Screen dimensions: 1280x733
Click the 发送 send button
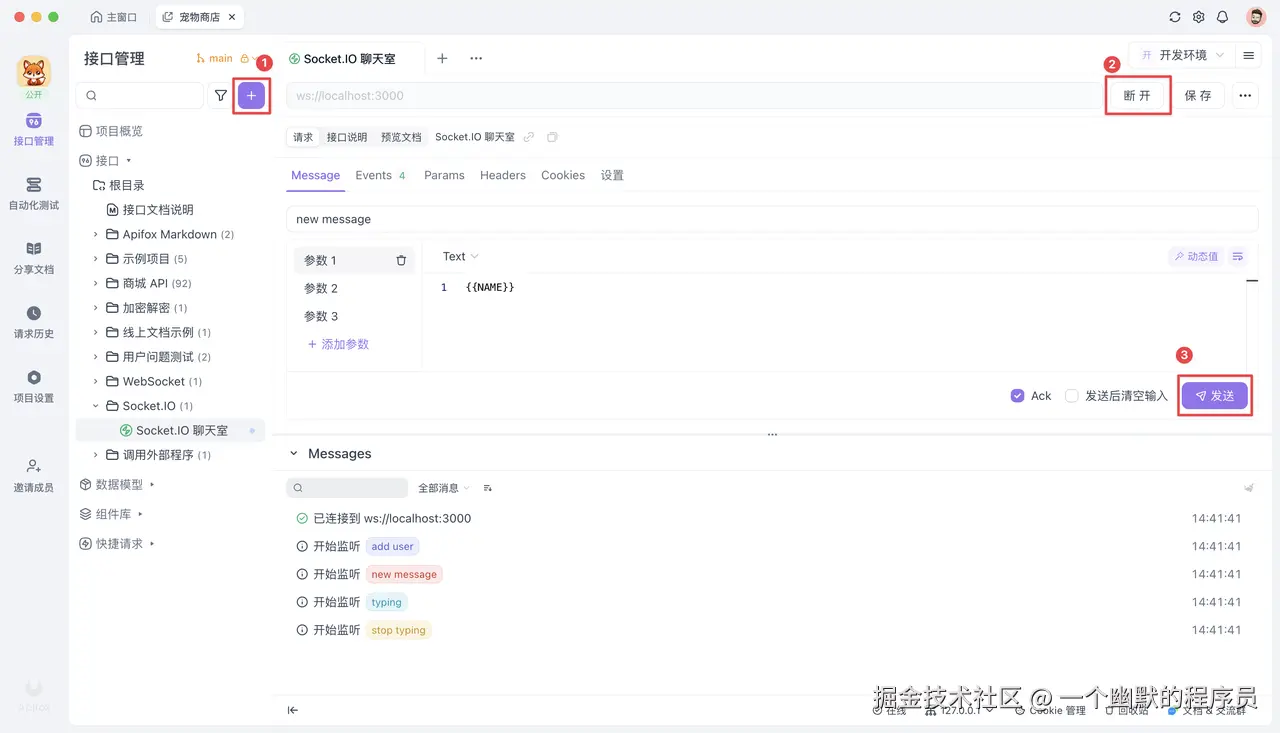[x=1215, y=396]
